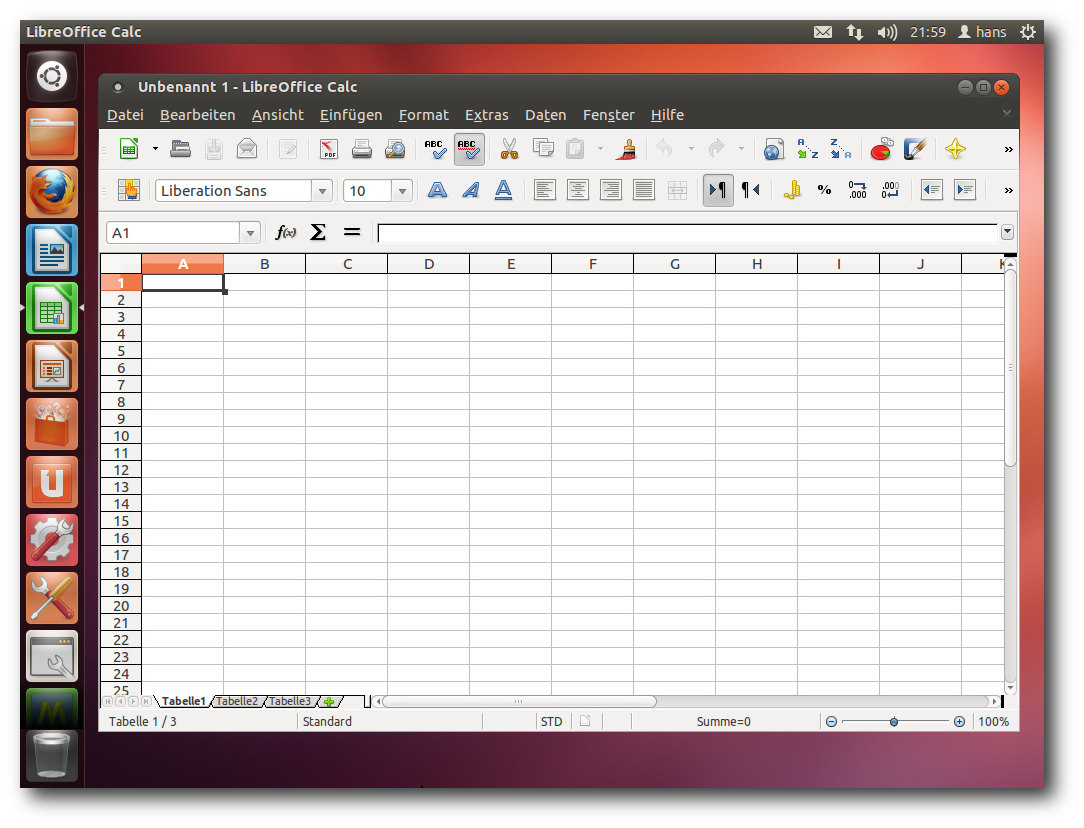
Task: Open the Function Wizard icon
Action: point(286,233)
